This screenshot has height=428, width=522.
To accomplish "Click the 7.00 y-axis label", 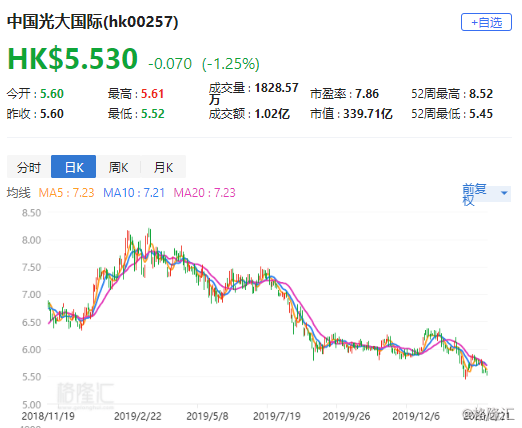I will 31,295.
